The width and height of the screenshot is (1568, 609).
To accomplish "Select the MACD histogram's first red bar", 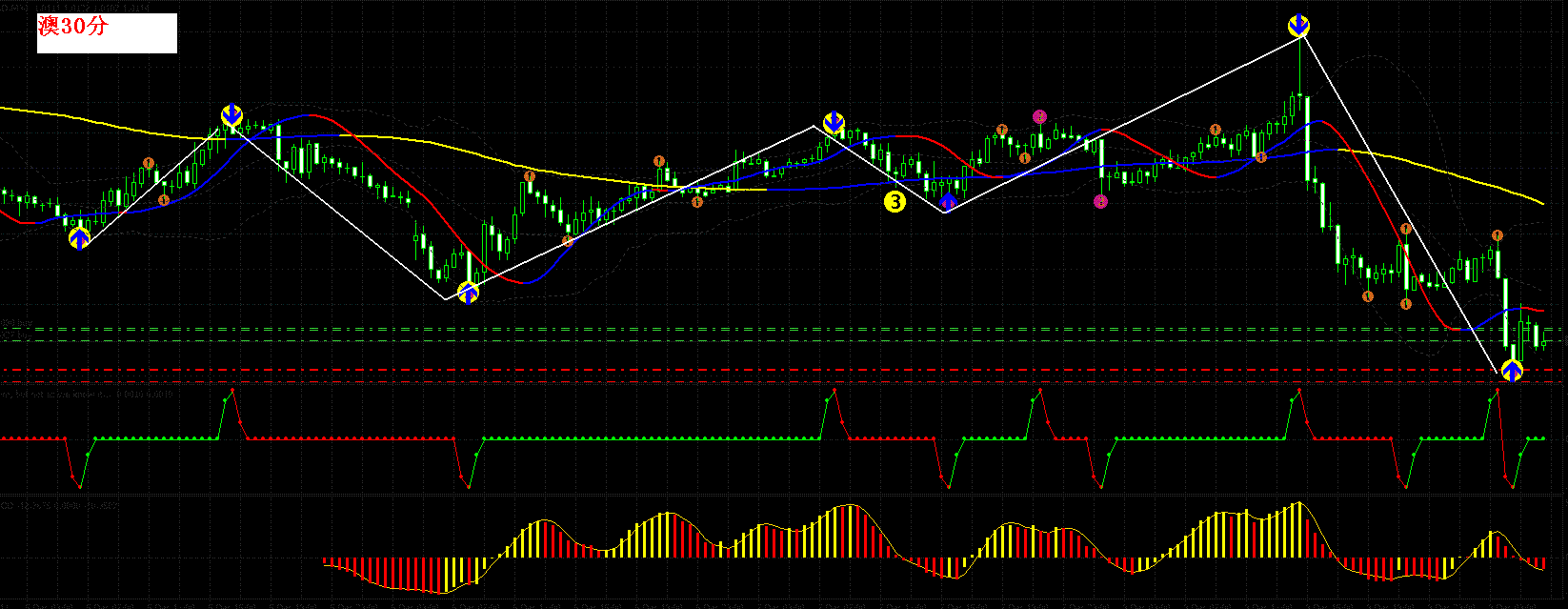I will tap(325, 562).
